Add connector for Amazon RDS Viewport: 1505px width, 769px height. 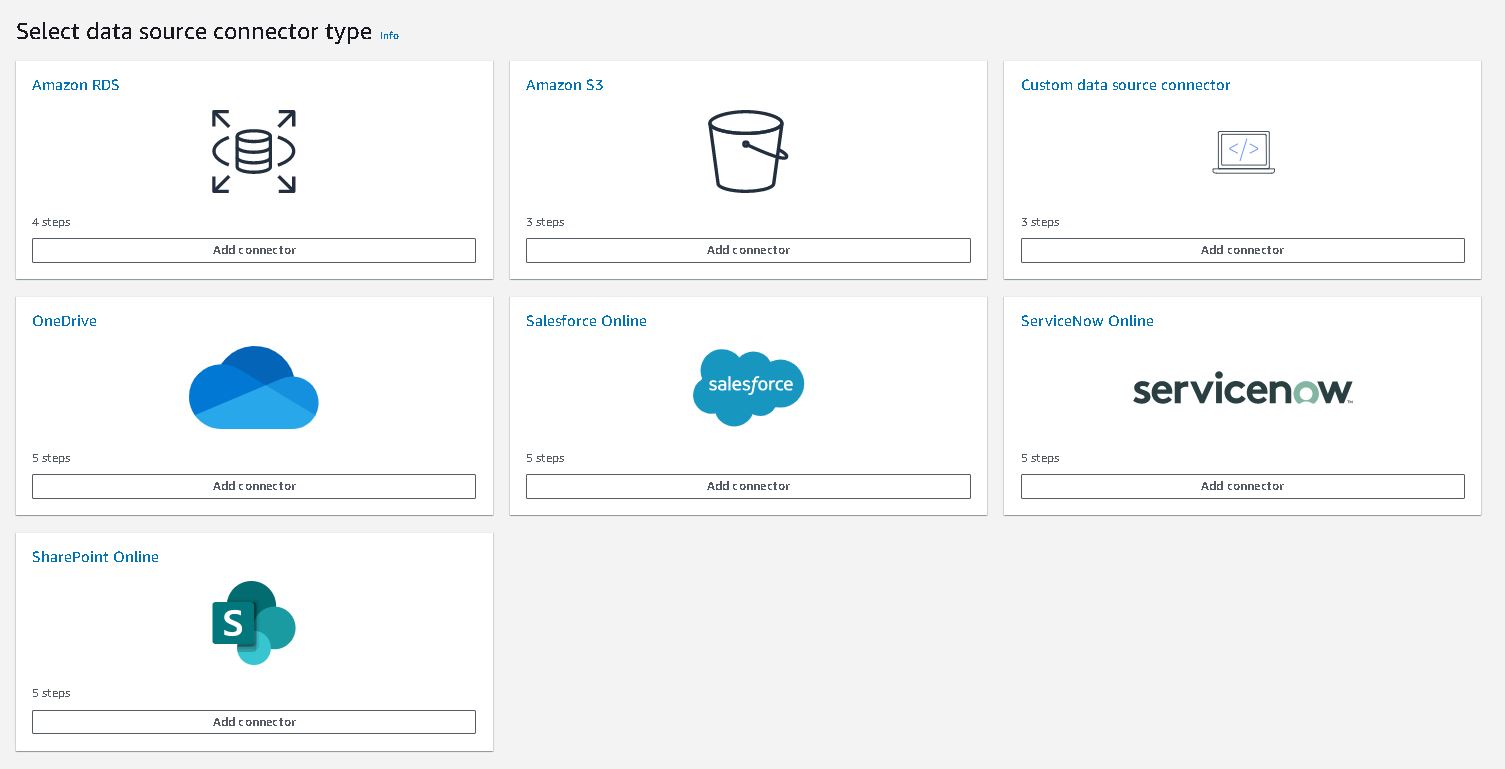click(x=254, y=250)
